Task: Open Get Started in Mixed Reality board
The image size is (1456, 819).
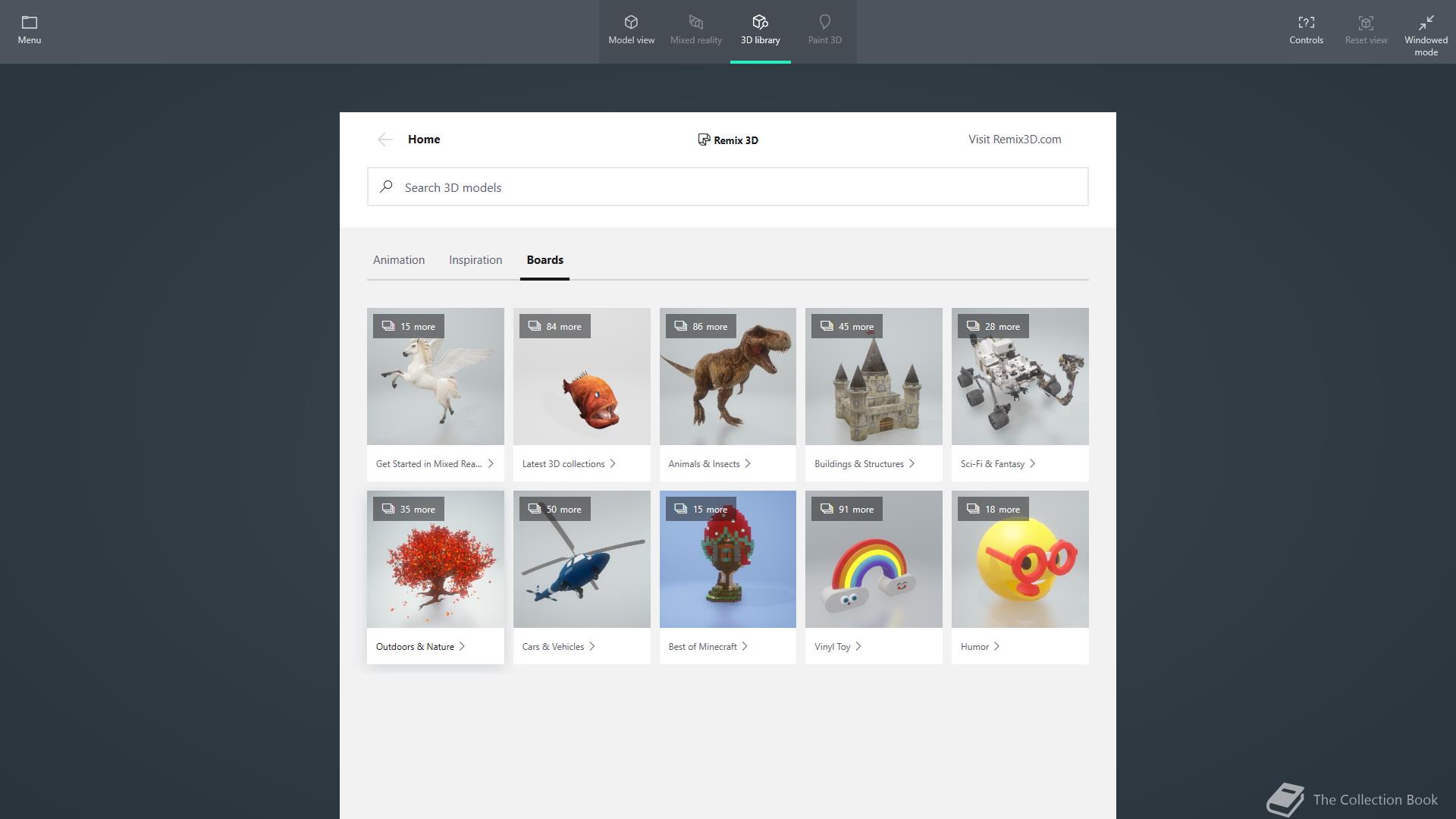Action: 435,463
